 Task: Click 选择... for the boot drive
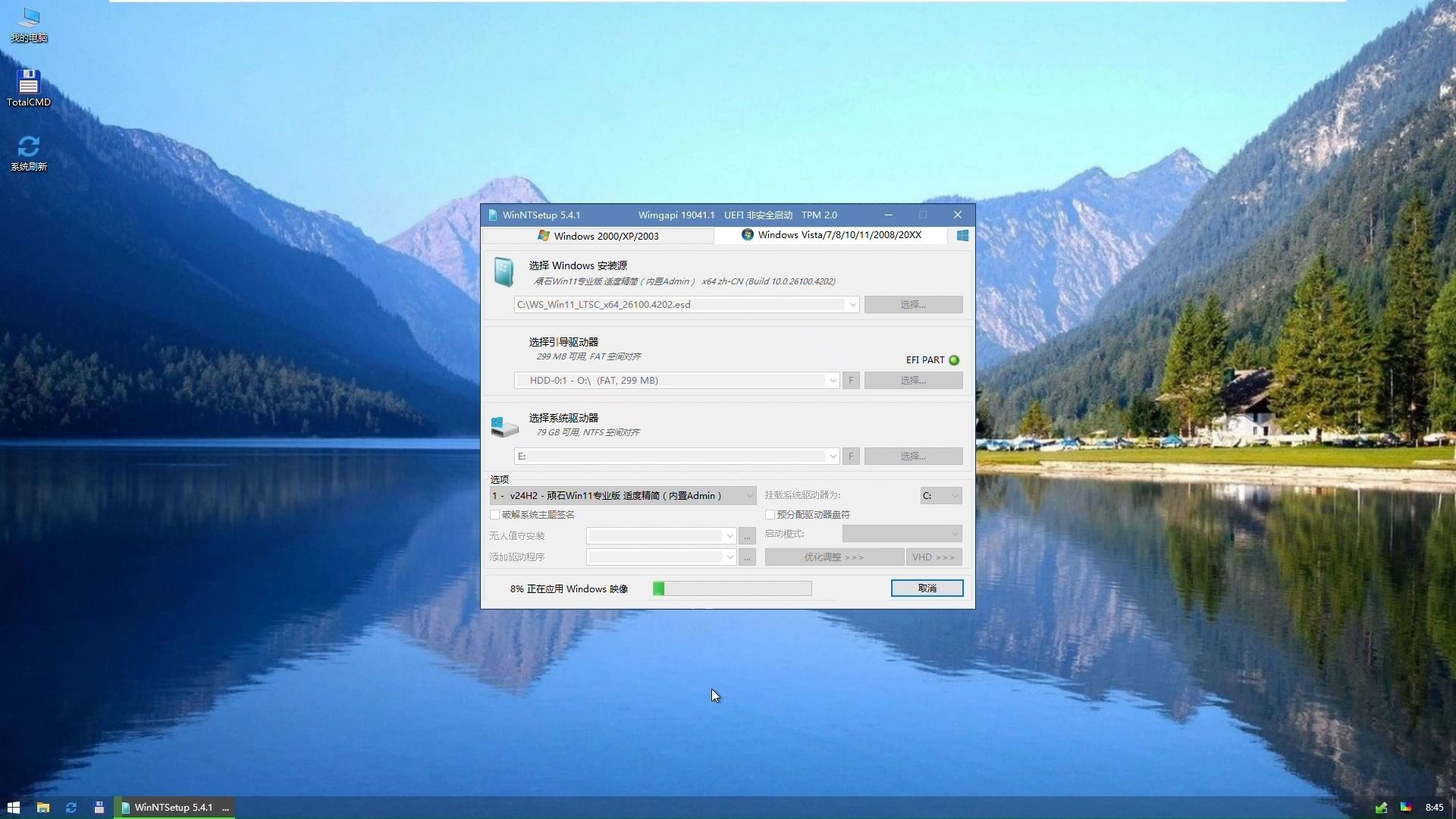click(x=913, y=381)
